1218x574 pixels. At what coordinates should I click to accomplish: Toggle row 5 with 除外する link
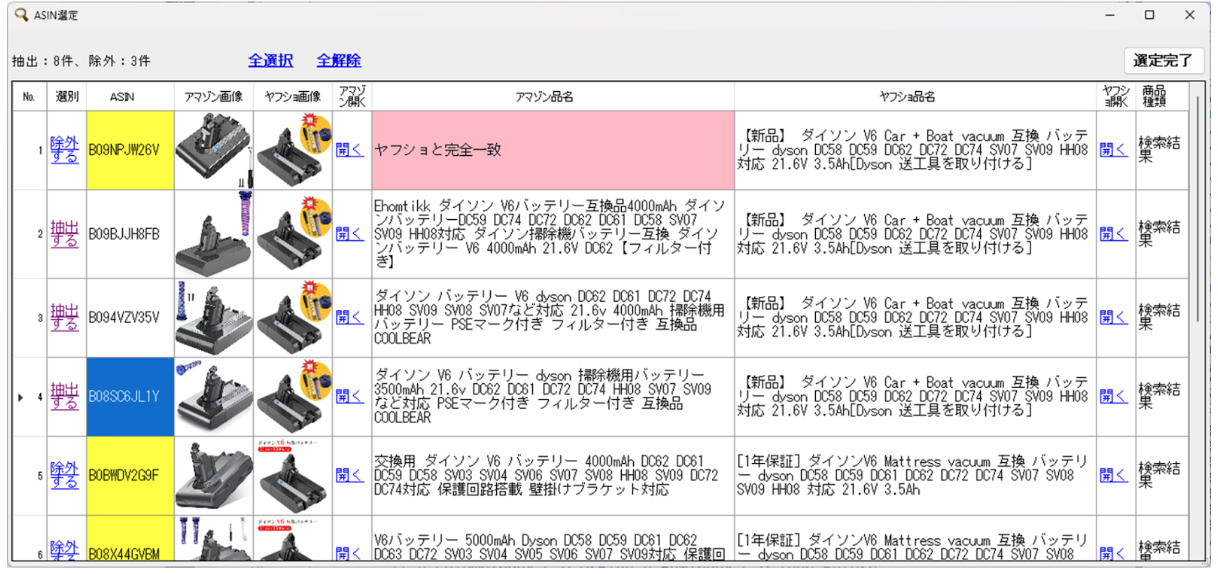[x=65, y=476]
